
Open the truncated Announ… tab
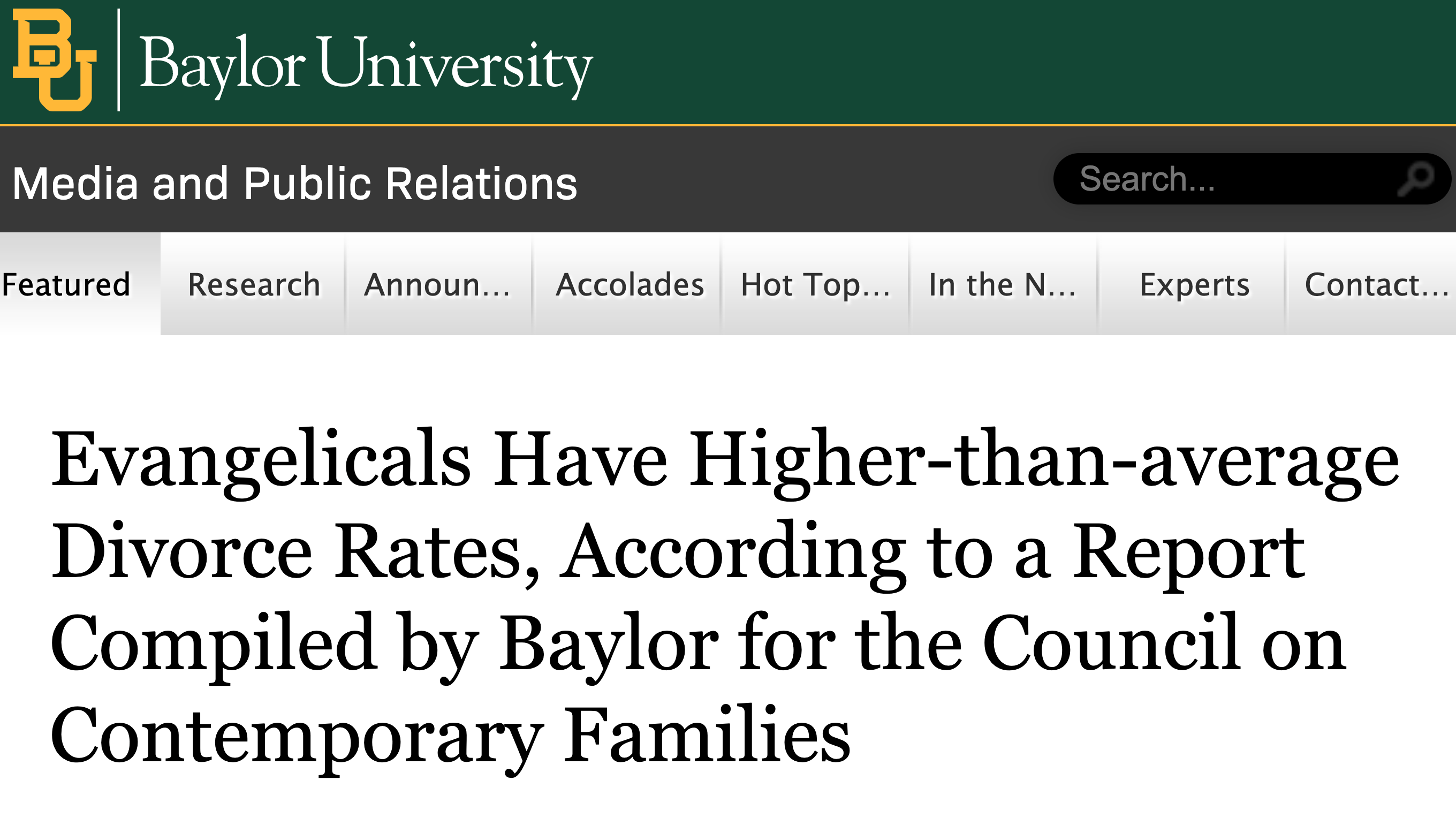pos(437,284)
